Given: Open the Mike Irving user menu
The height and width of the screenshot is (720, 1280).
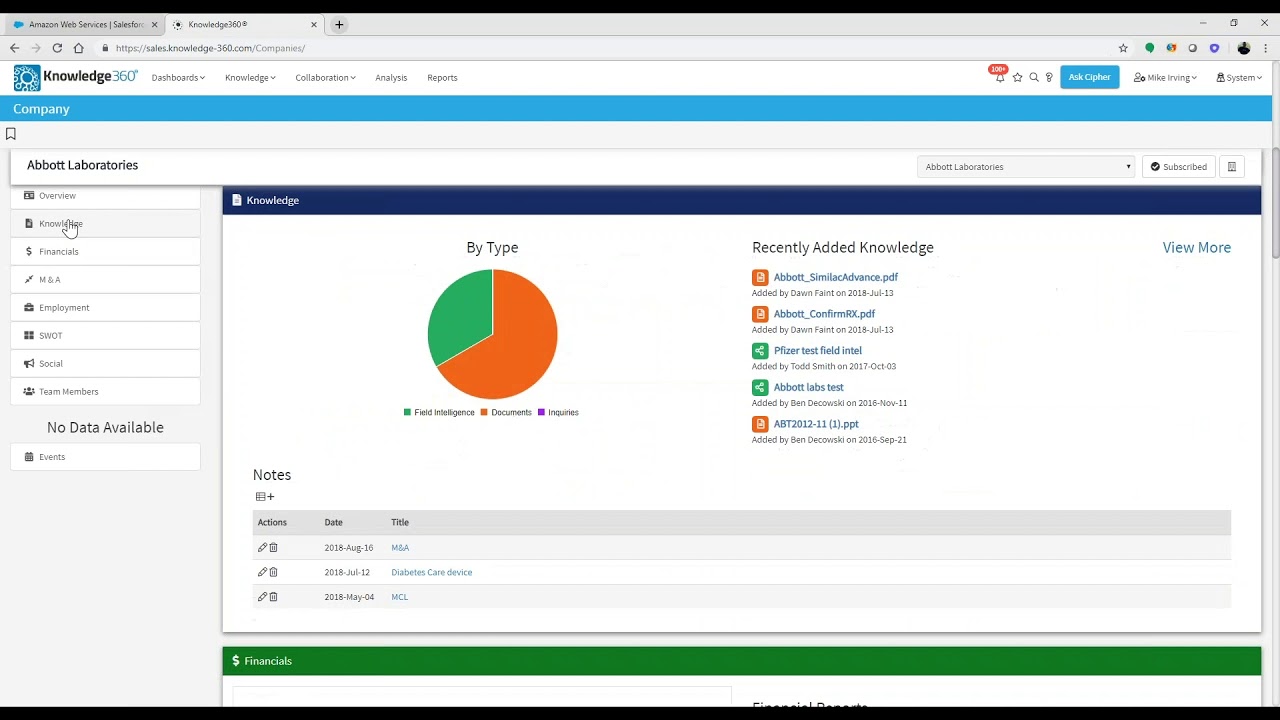Looking at the screenshot, I should (1165, 77).
